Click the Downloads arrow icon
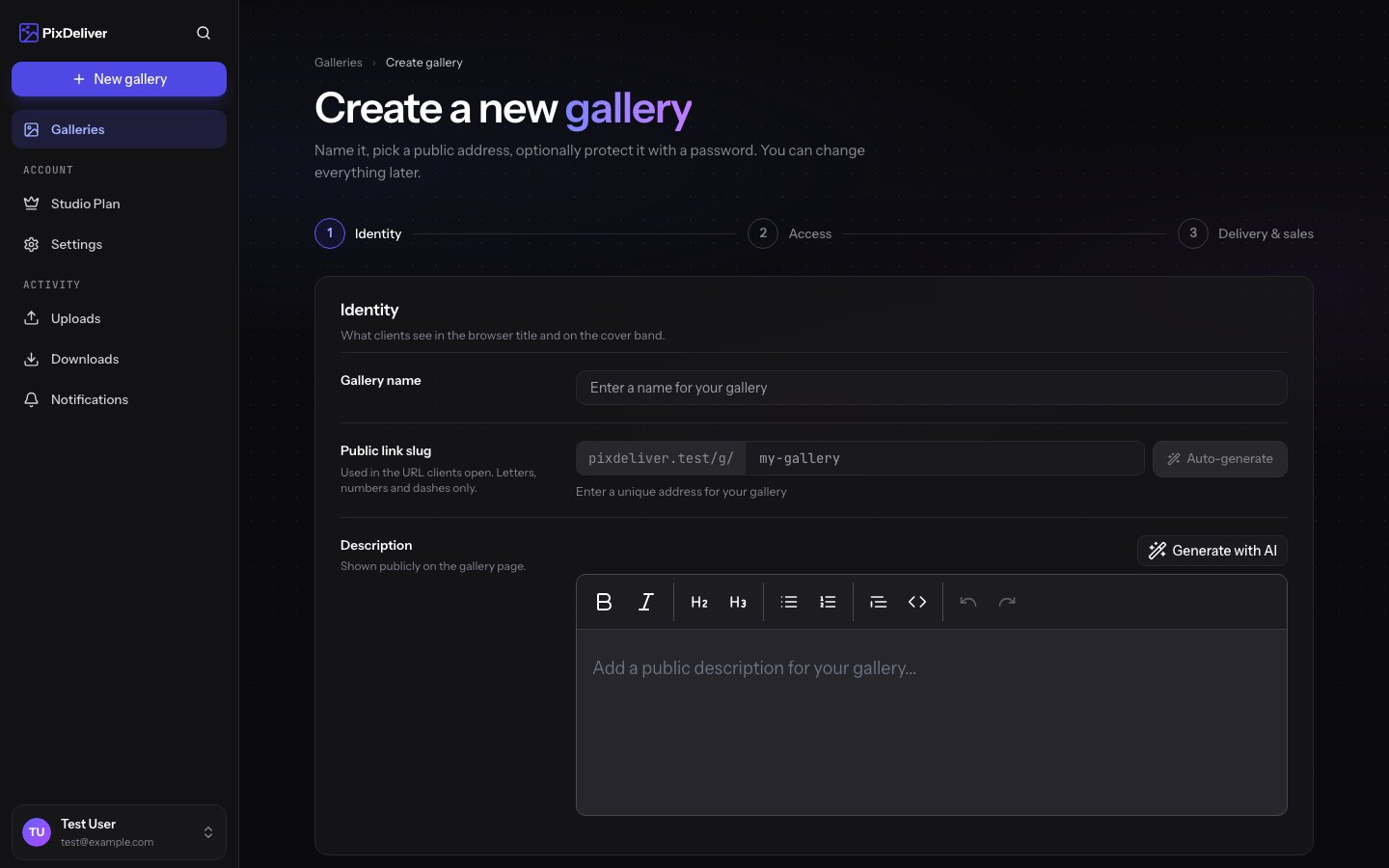This screenshot has width=1389, height=868. pos(32,359)
